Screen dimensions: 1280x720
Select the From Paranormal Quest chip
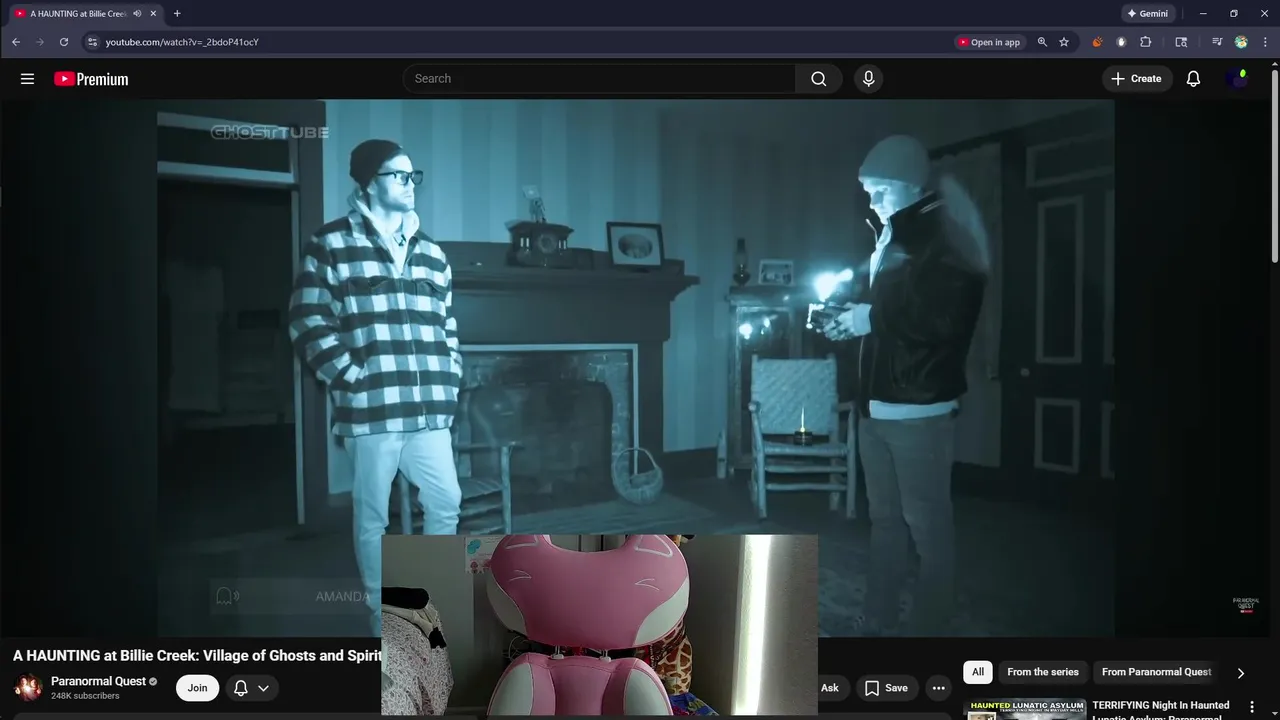(x=1157, y=672)
